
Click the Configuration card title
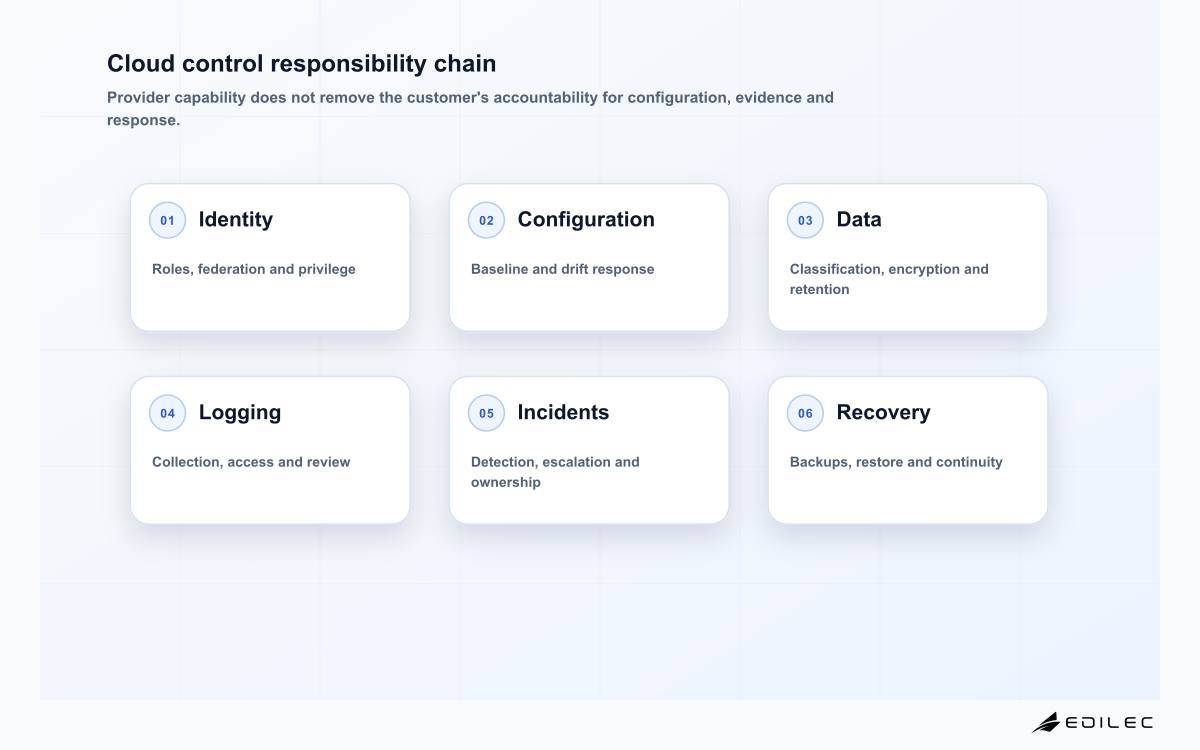[586, 219]
